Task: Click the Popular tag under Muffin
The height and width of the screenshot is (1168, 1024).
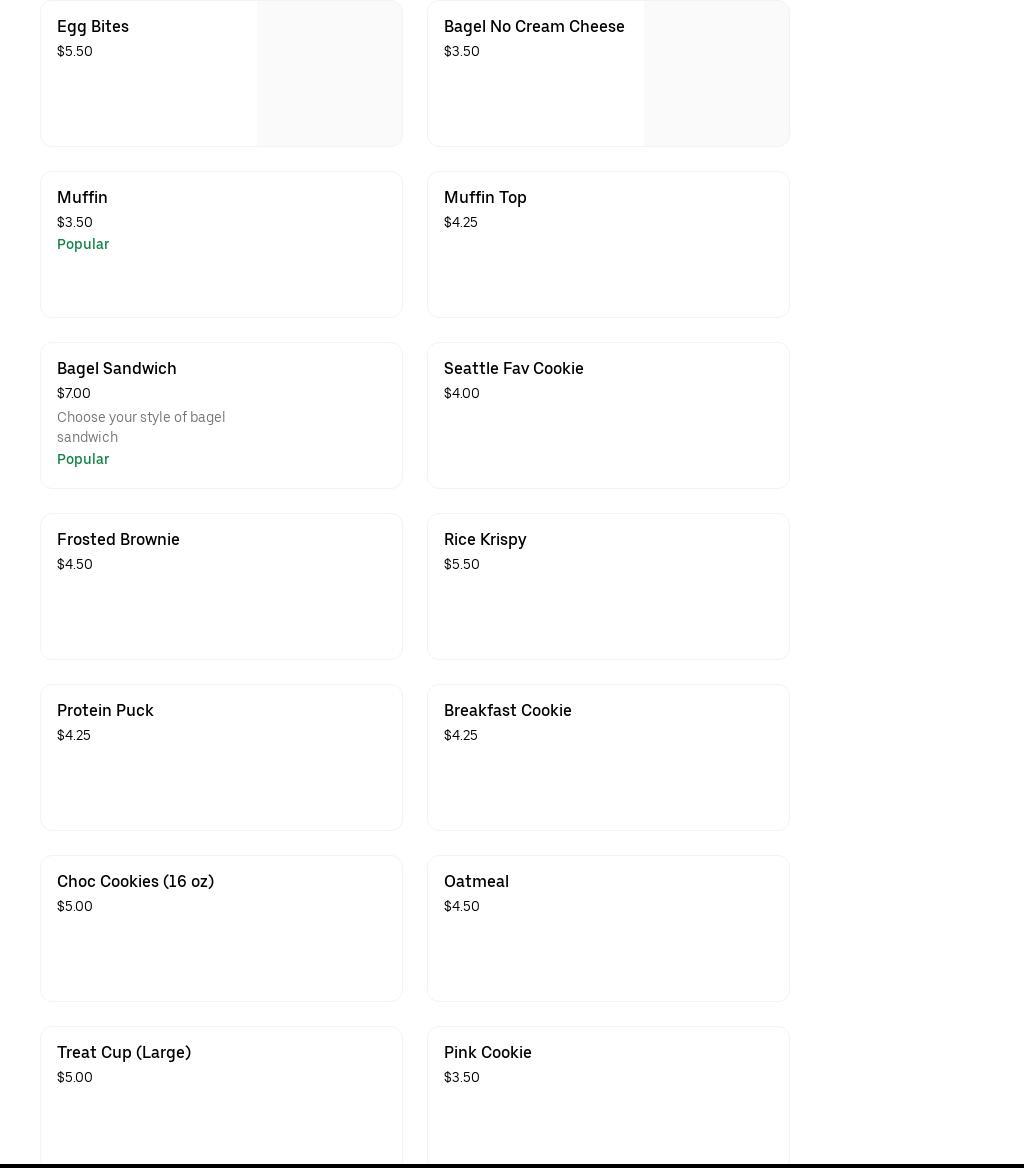Action: (83, 244)
